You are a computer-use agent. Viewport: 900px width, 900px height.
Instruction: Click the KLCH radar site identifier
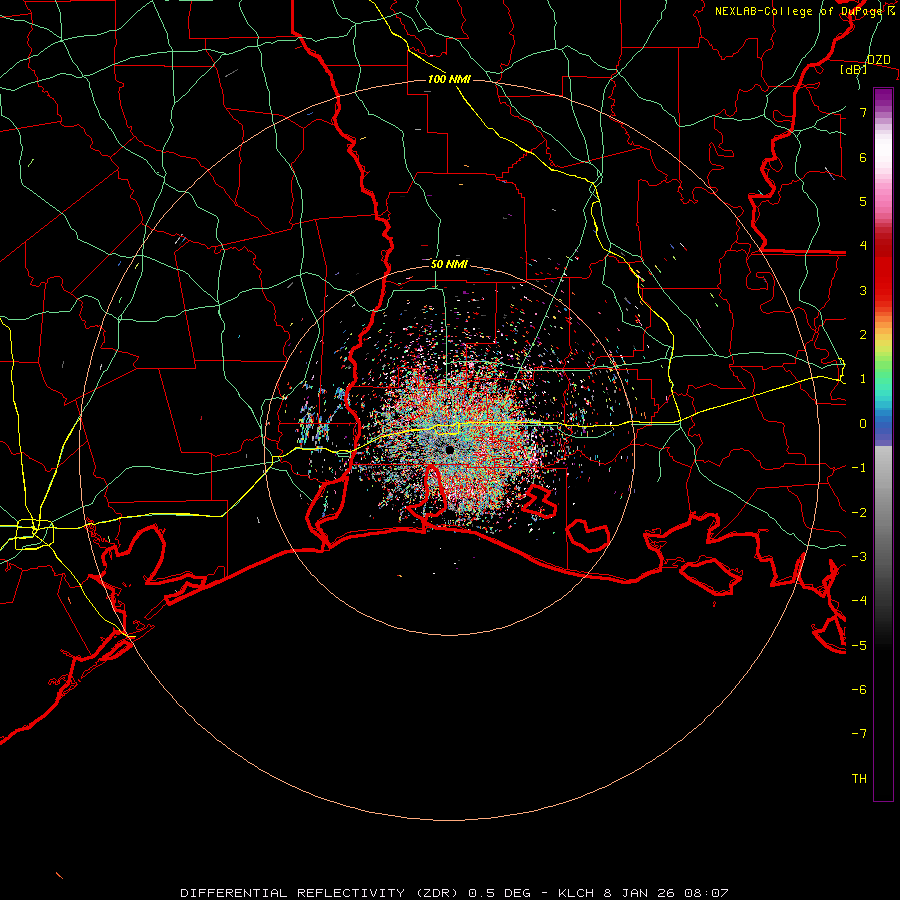pyautogui.click(x=577, y=893)
